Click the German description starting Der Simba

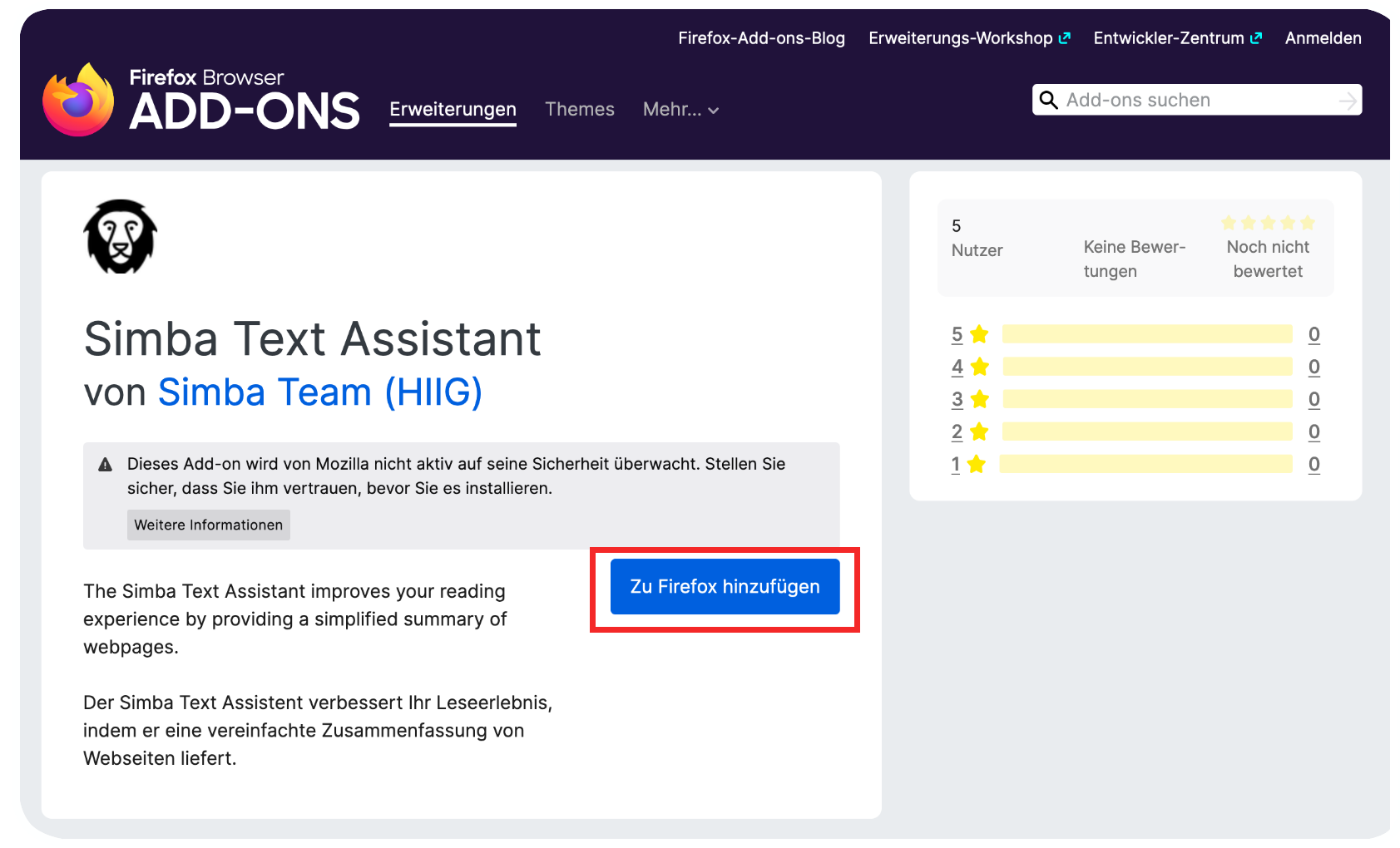click(318, 731)
